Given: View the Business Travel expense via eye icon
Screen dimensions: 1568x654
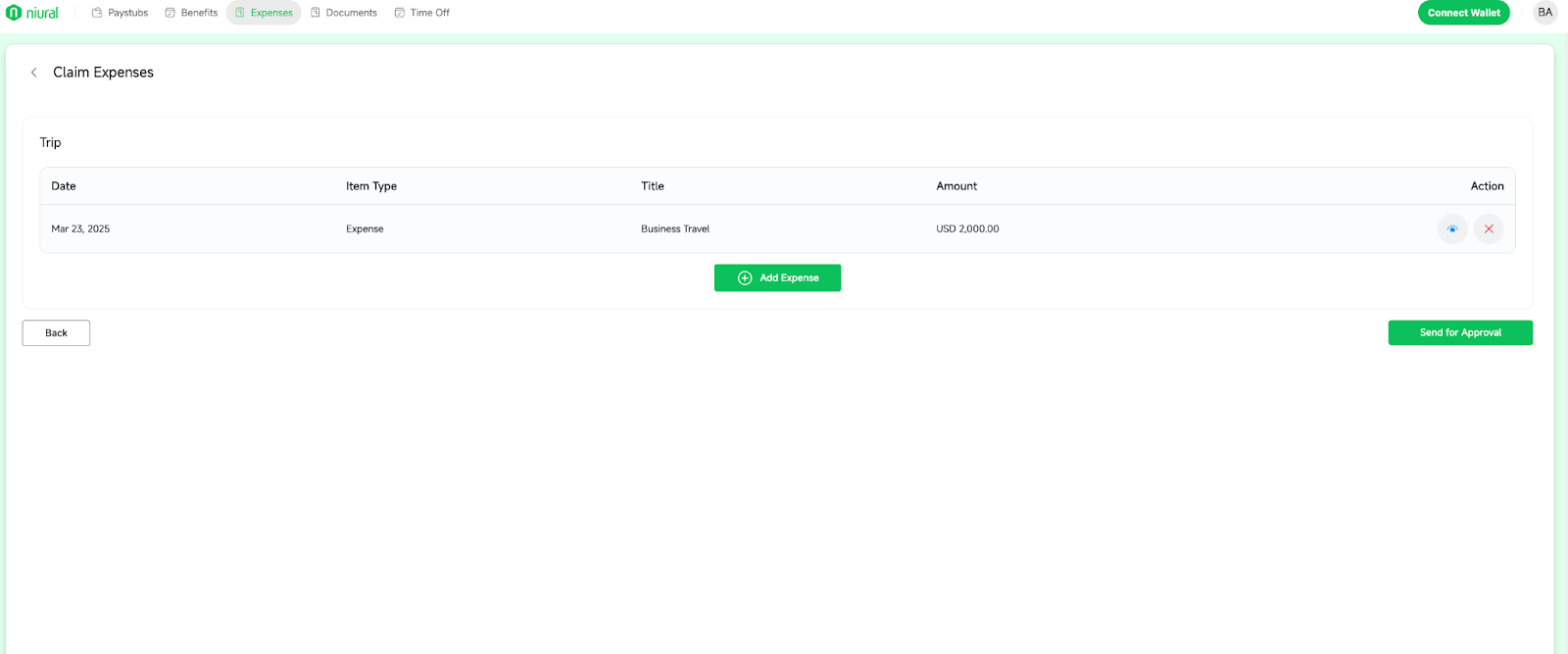Looking at the screenshot, I should pyautogui.click(x=1452, y=229).
